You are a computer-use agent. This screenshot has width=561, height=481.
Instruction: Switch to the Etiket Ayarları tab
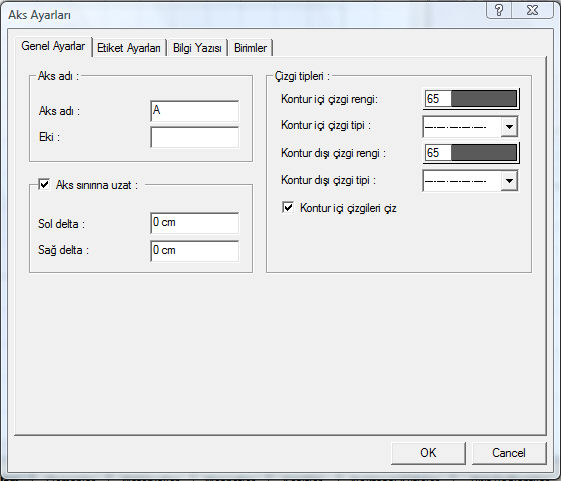point(129,48)
